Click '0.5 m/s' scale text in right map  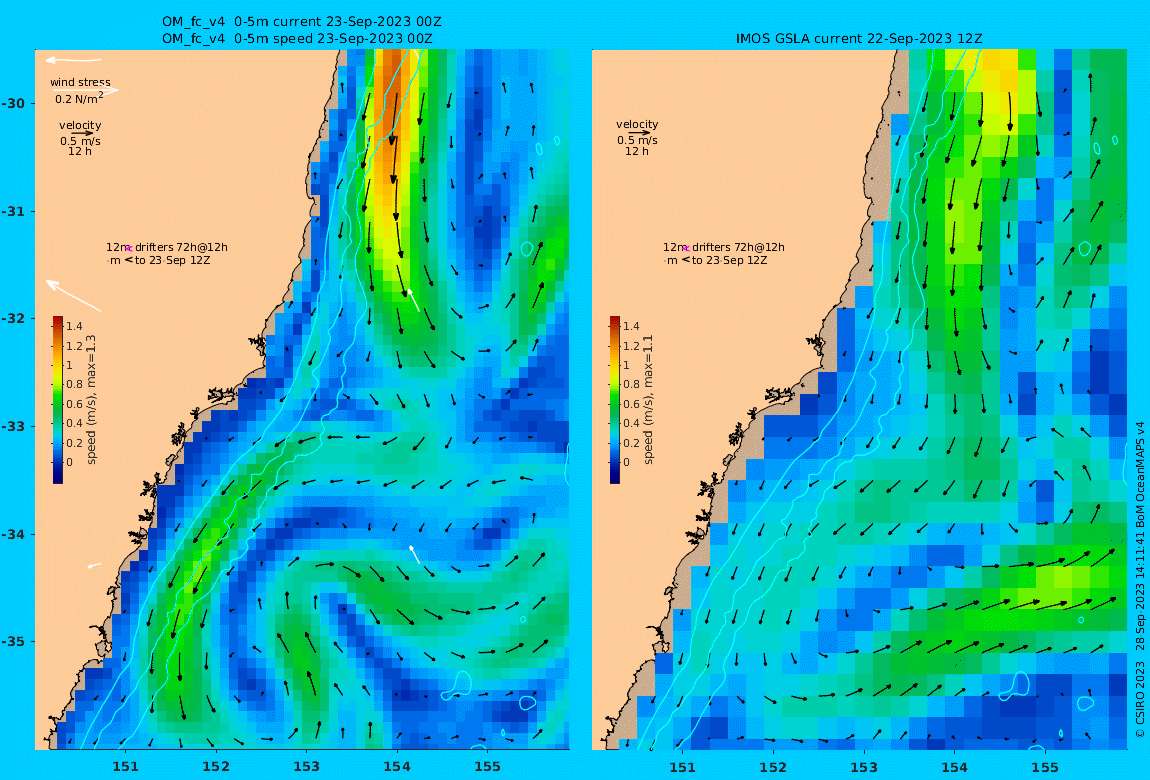[x=637, y=140]
